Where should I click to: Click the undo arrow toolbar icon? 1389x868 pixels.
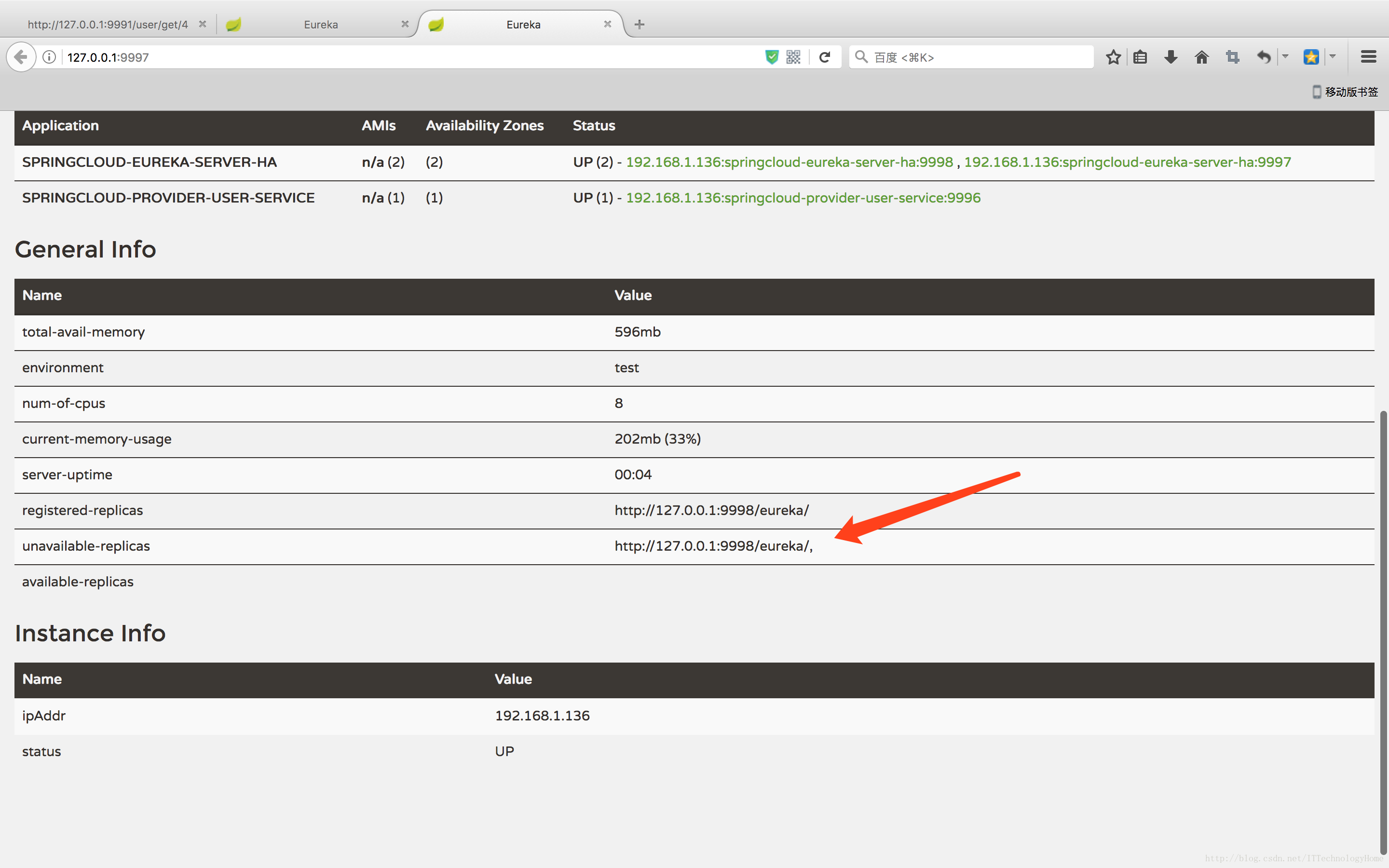coord(1263,57)
